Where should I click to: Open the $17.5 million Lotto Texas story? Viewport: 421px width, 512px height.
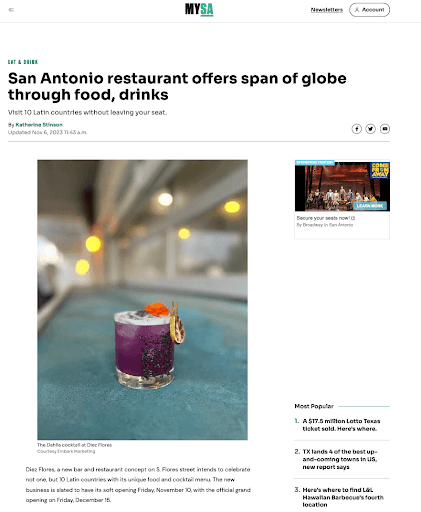(341, 425)
